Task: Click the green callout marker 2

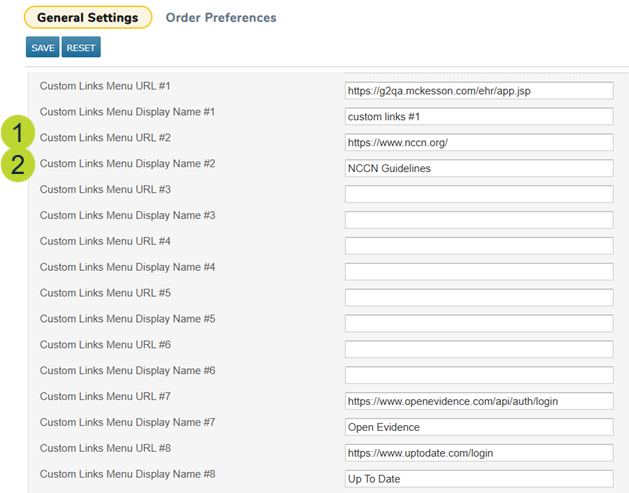Action: [x=18, y=164]
